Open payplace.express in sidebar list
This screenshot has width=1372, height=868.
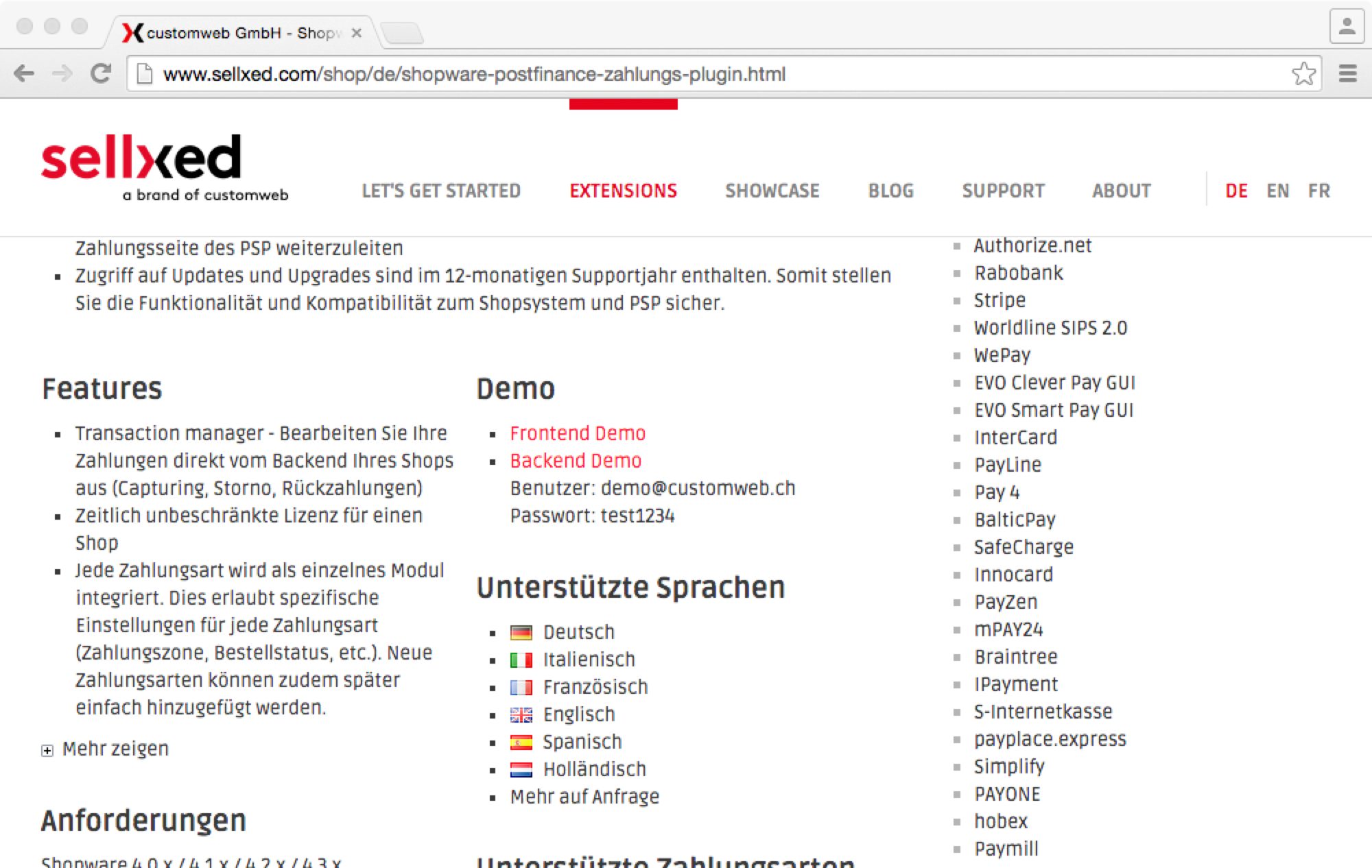(x=1050, y=739)
